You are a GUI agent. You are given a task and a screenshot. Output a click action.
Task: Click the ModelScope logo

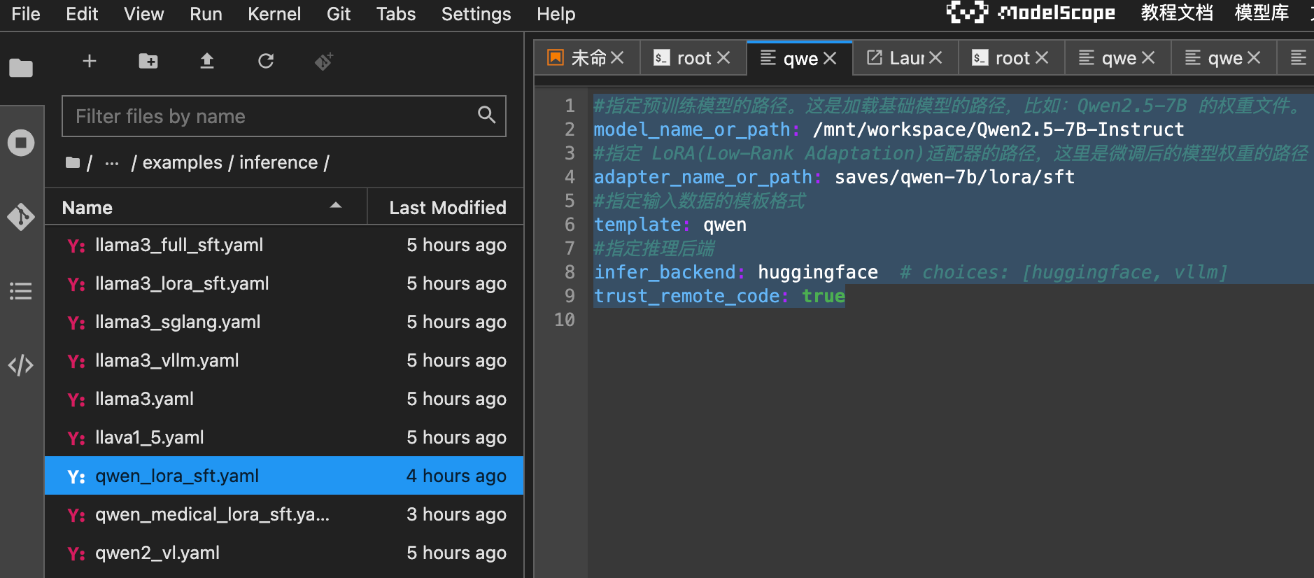pyautogui.click(x=1030, y=13)
